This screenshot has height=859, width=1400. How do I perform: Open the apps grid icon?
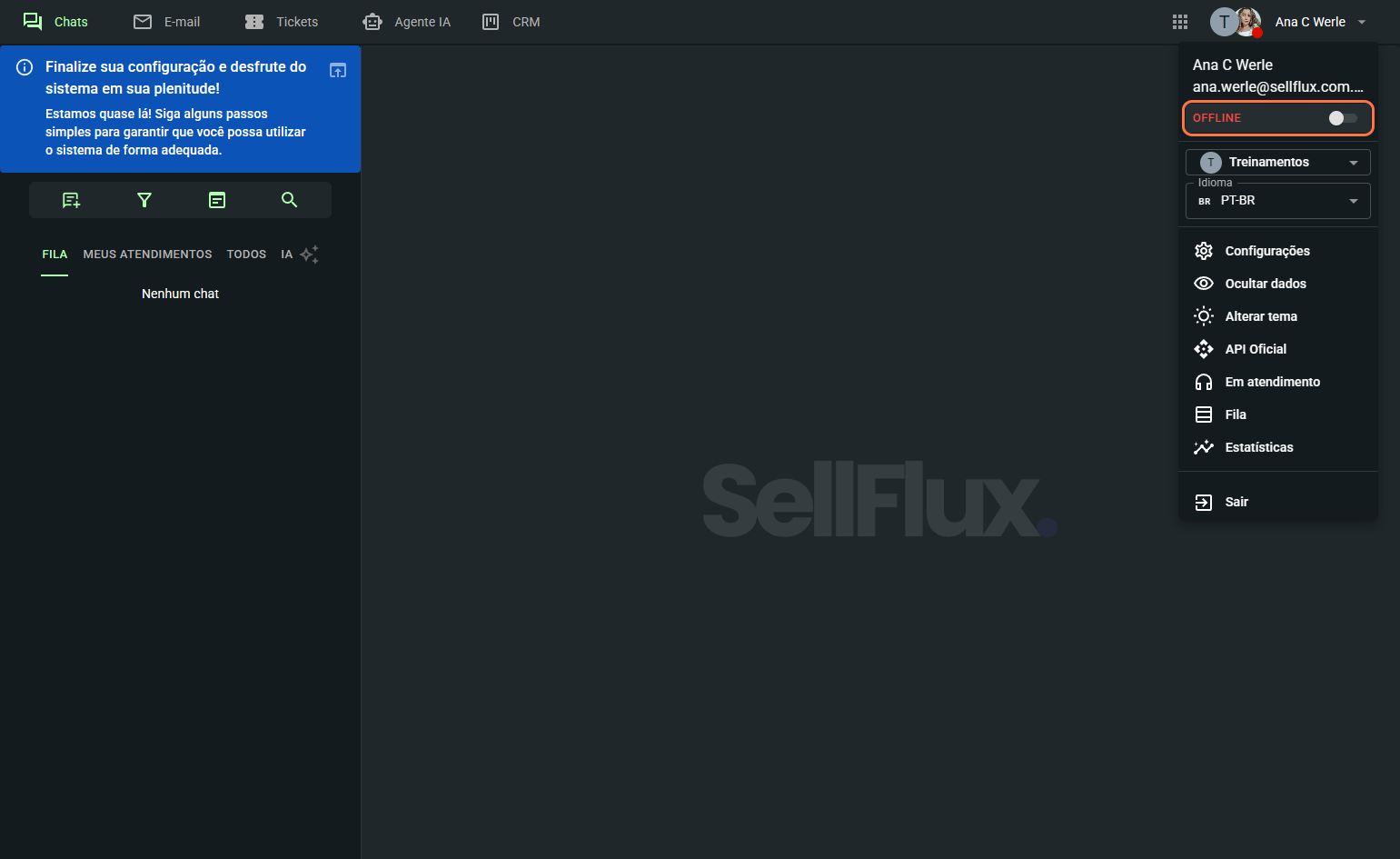(x=1180, y=22)
